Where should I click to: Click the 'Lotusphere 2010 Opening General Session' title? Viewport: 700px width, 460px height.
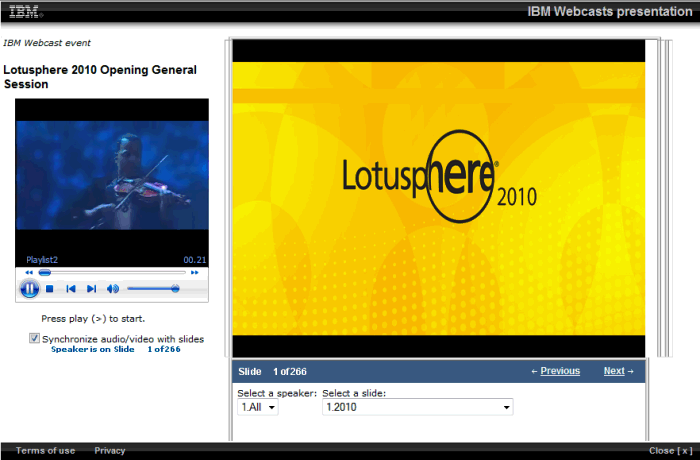(100, 77)
